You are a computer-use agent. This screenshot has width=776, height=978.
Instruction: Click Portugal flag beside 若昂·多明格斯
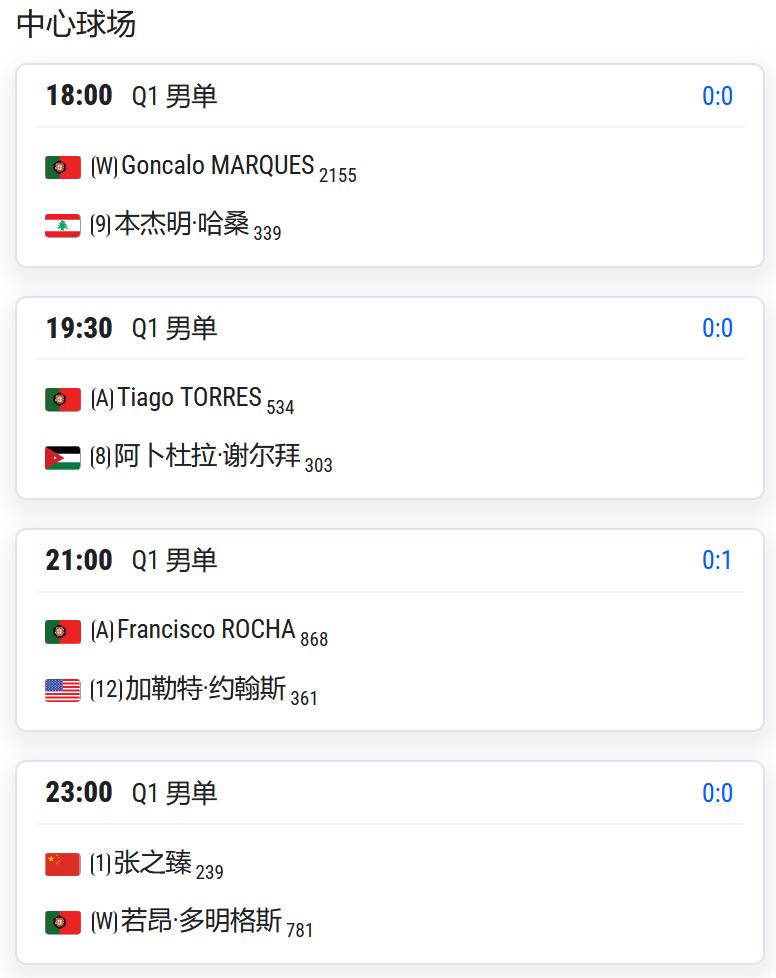pyautogui.click(x=63, y=922)
